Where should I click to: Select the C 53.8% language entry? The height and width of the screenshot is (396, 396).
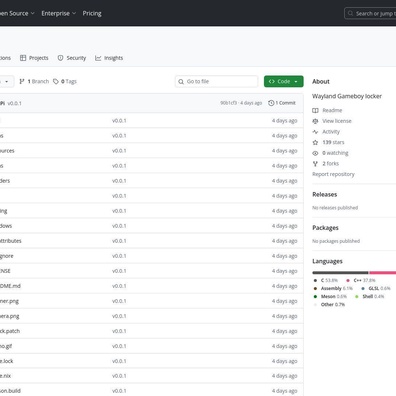326,280
